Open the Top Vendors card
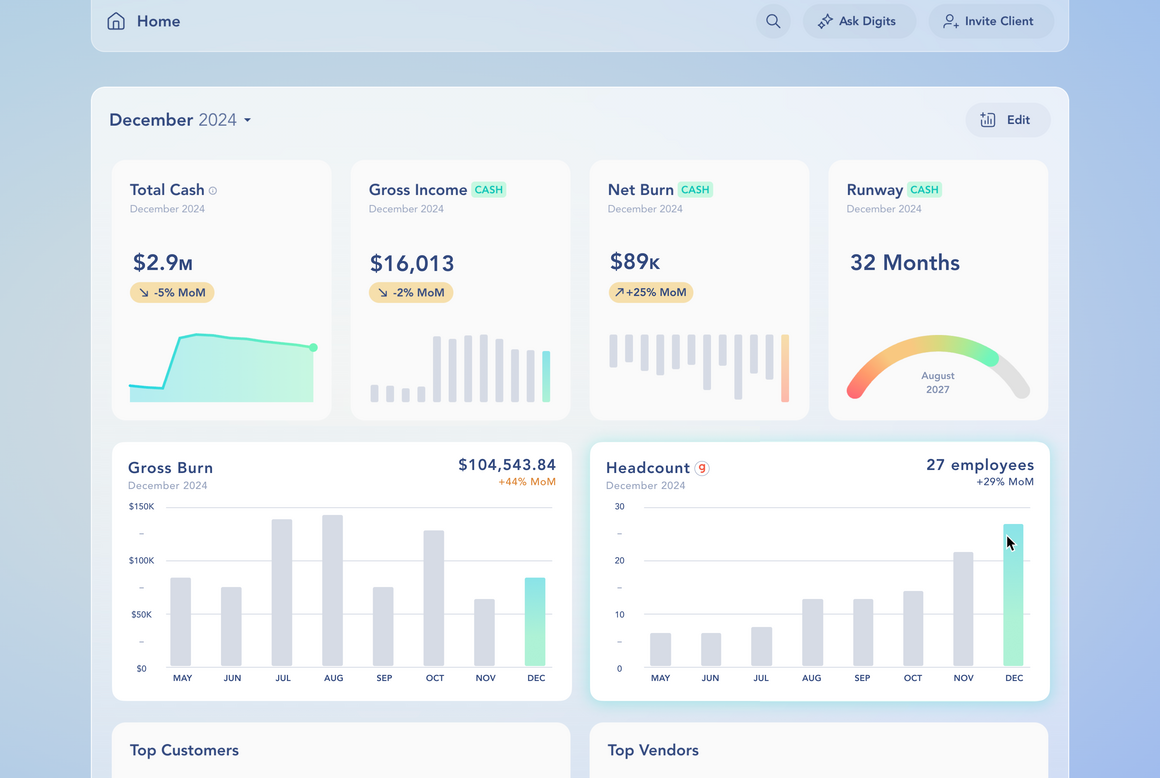 (x=819, y=750)
